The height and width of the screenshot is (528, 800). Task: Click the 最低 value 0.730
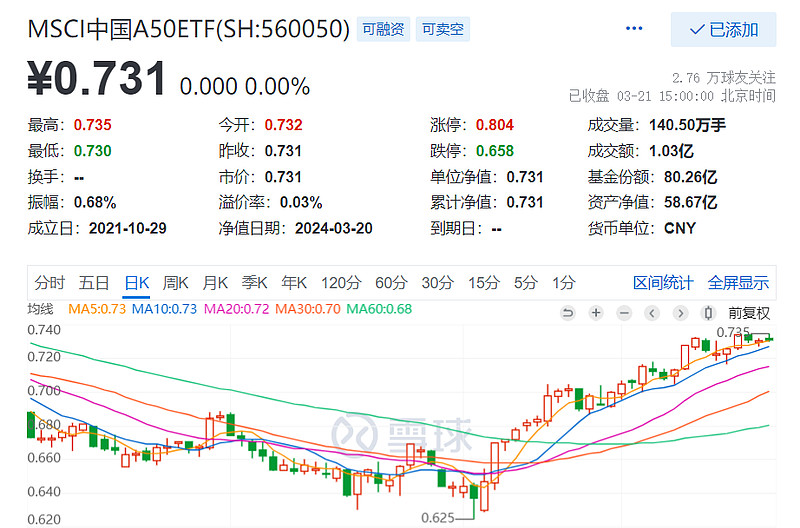coord(92,151)
